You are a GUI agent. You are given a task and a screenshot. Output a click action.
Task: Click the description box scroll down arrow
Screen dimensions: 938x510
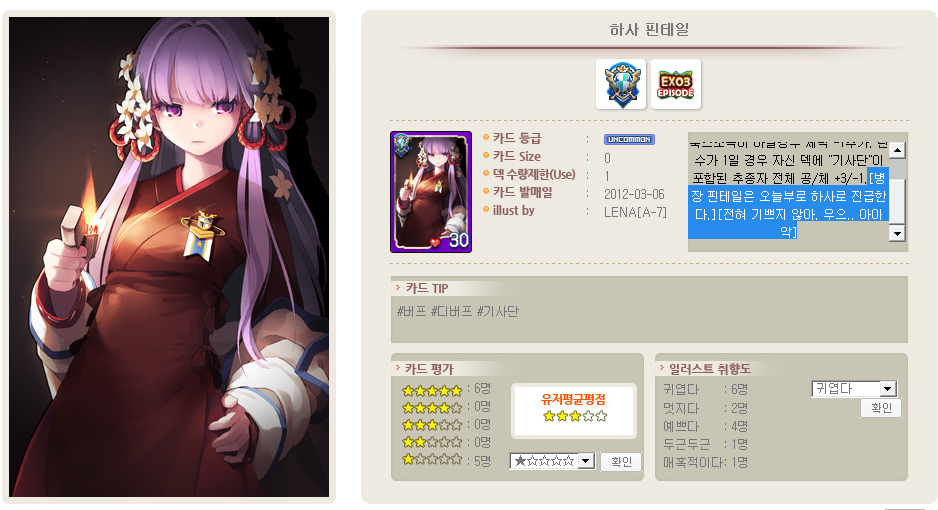pos(897,233)
